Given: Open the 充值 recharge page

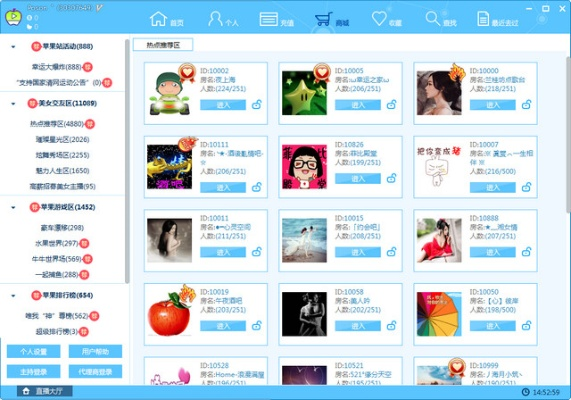Looking at the screenshot, I should pyautogui.click(x=277, y=20).
